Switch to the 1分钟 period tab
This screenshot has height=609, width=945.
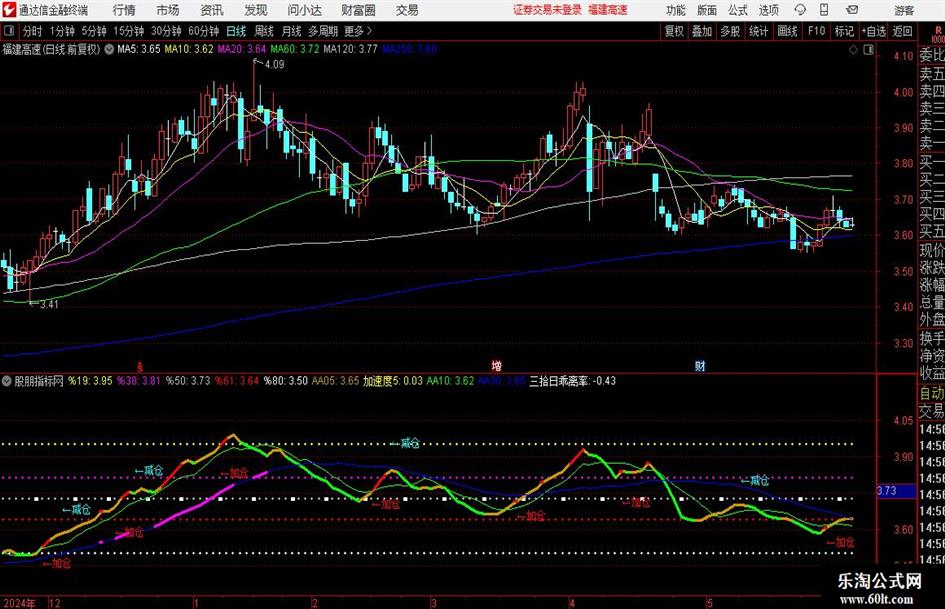click(x=61, y=31)
